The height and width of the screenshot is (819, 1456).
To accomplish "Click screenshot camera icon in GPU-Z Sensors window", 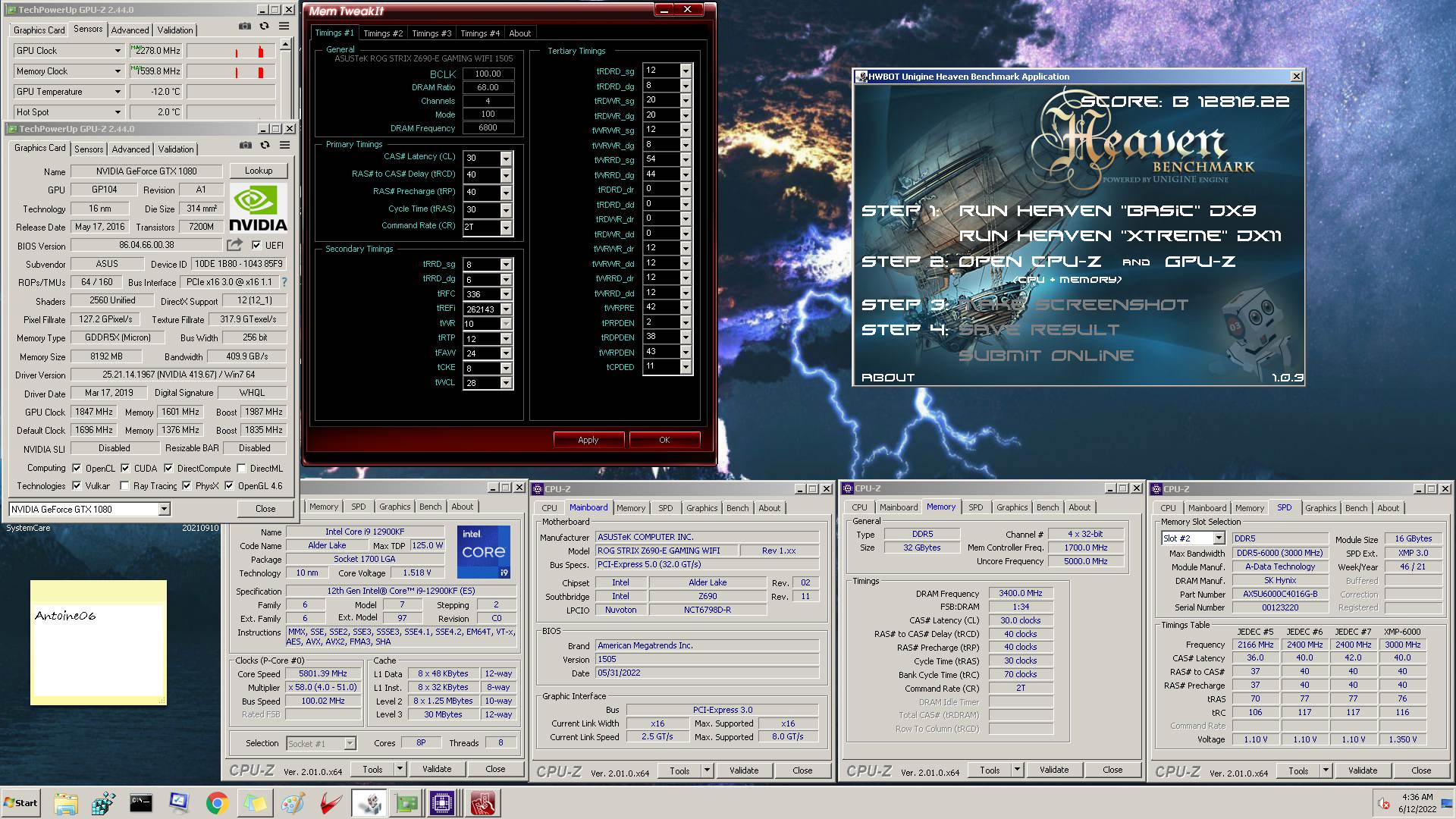I will click(244, 27).
